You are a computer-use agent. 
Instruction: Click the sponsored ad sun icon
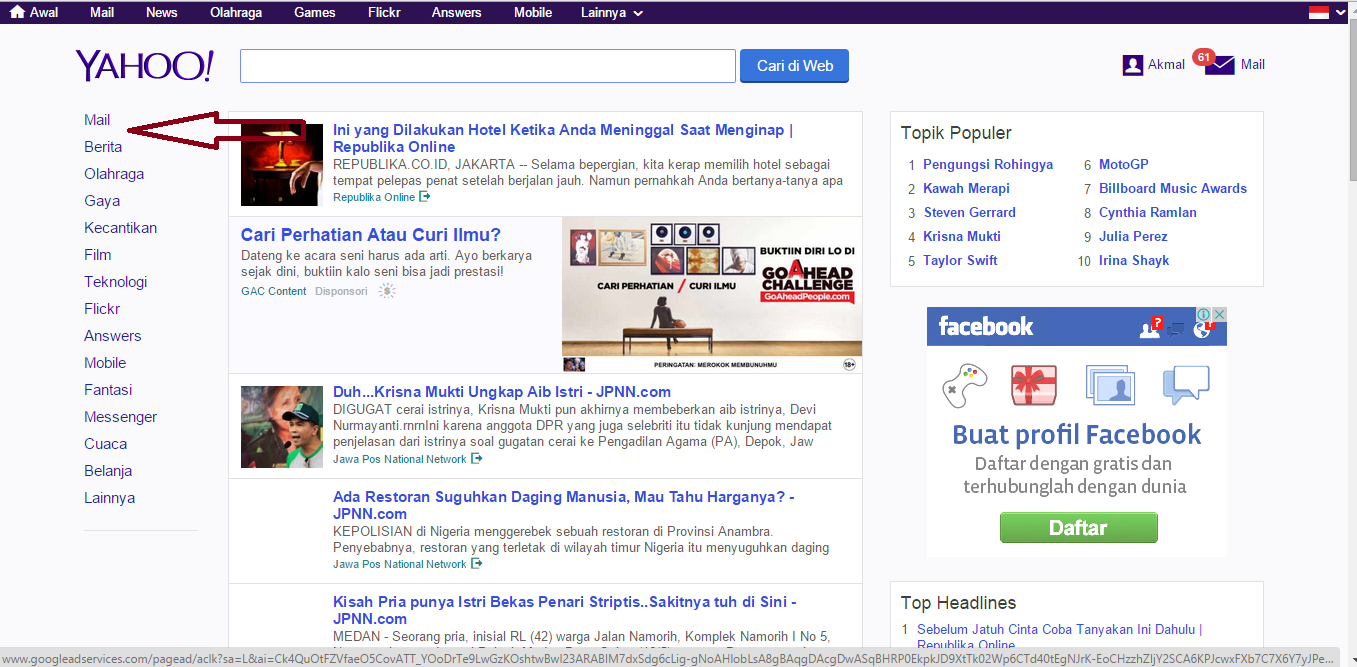pyautogui.click(x=387, y=291)
